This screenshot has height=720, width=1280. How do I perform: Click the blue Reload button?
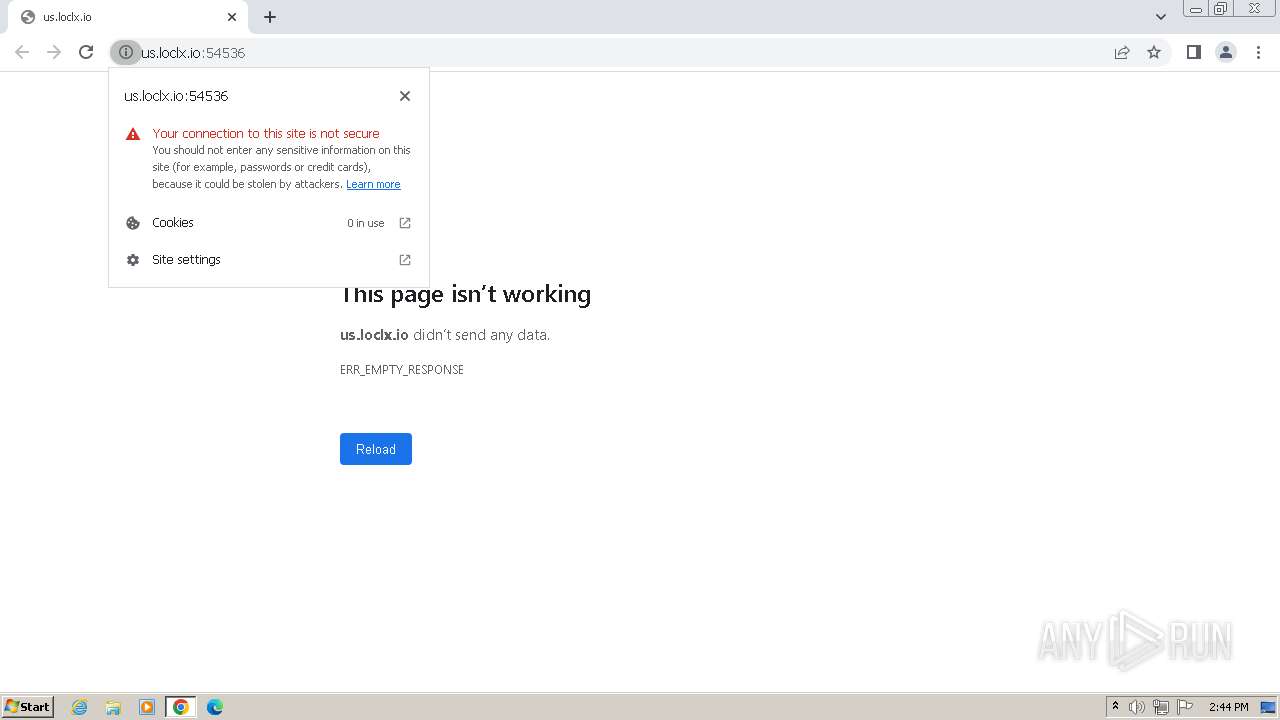376,449
